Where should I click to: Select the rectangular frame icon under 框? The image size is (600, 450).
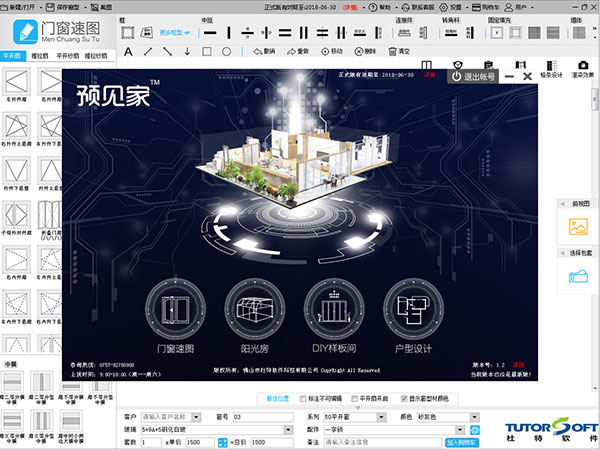tap(128, 33)
